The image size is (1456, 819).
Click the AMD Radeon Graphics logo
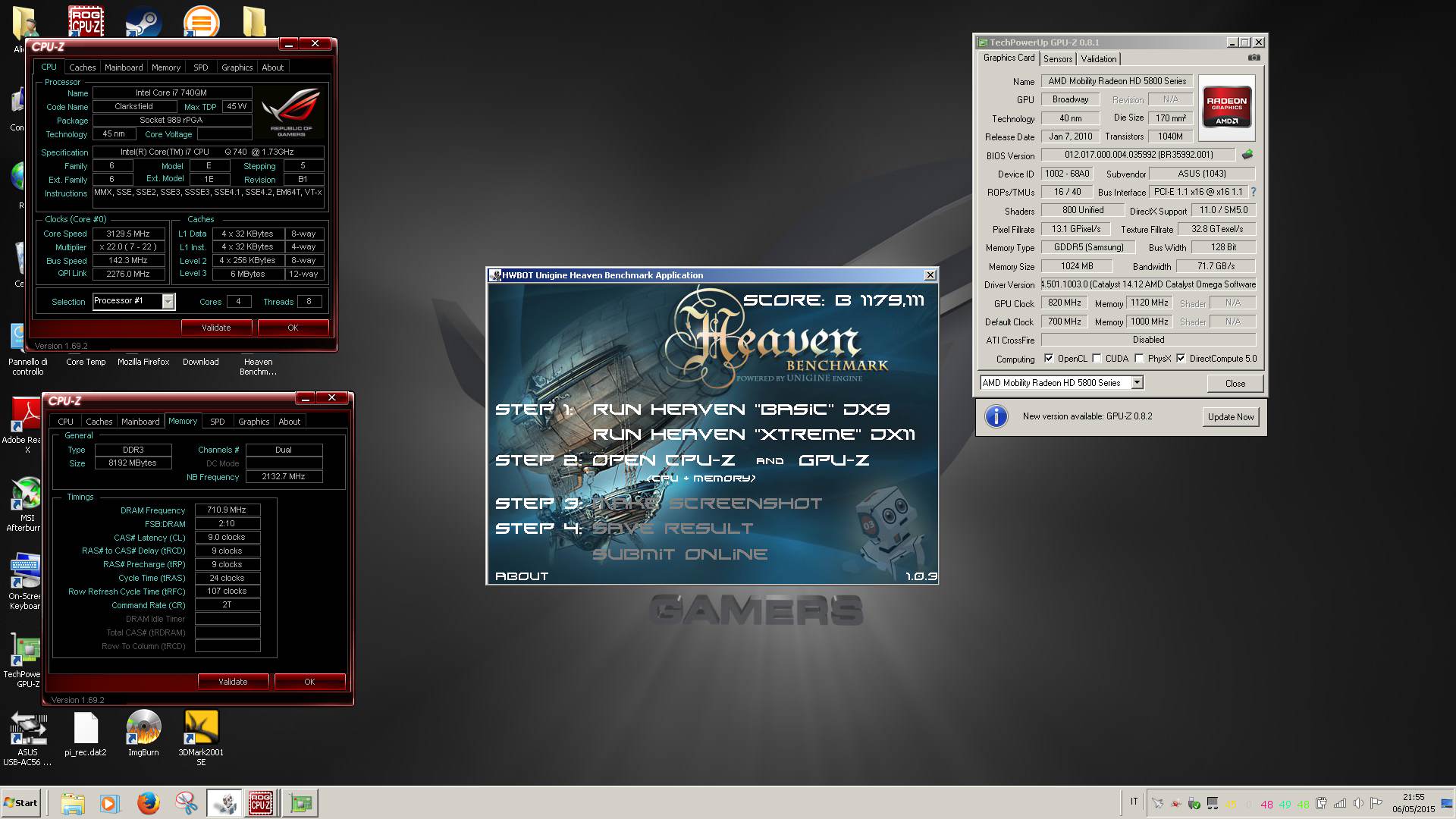[1226, 108]
